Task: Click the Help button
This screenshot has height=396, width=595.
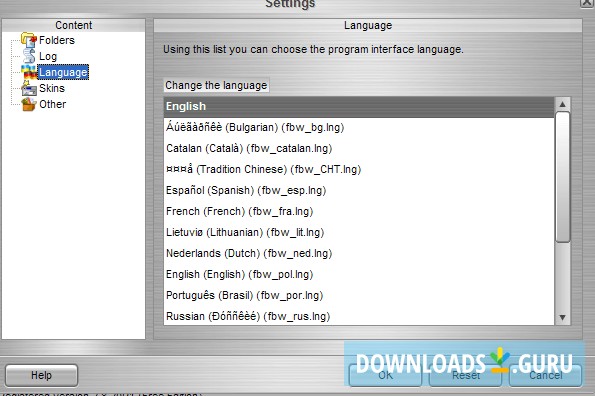Action: (41, 375)
